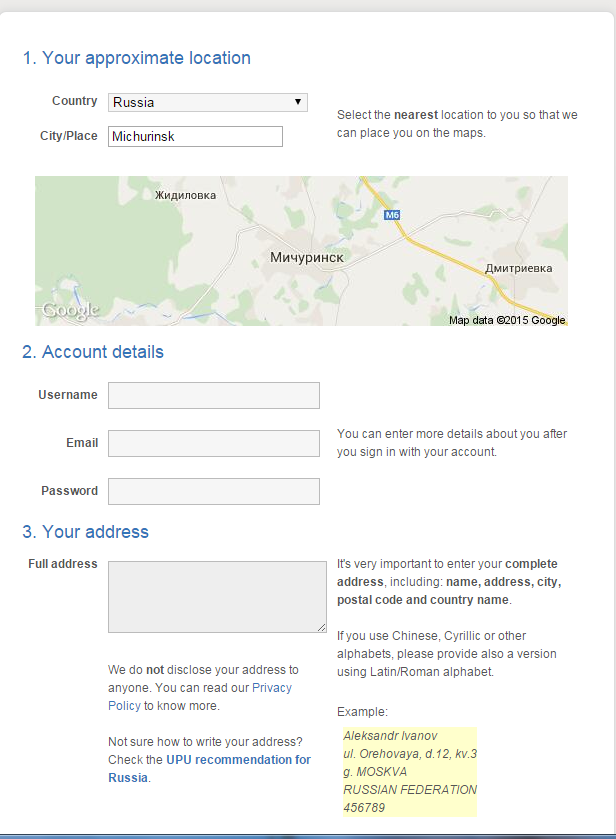616x839 pixels.
Task: Click the 'Your address' section heading
Action: 85,532
